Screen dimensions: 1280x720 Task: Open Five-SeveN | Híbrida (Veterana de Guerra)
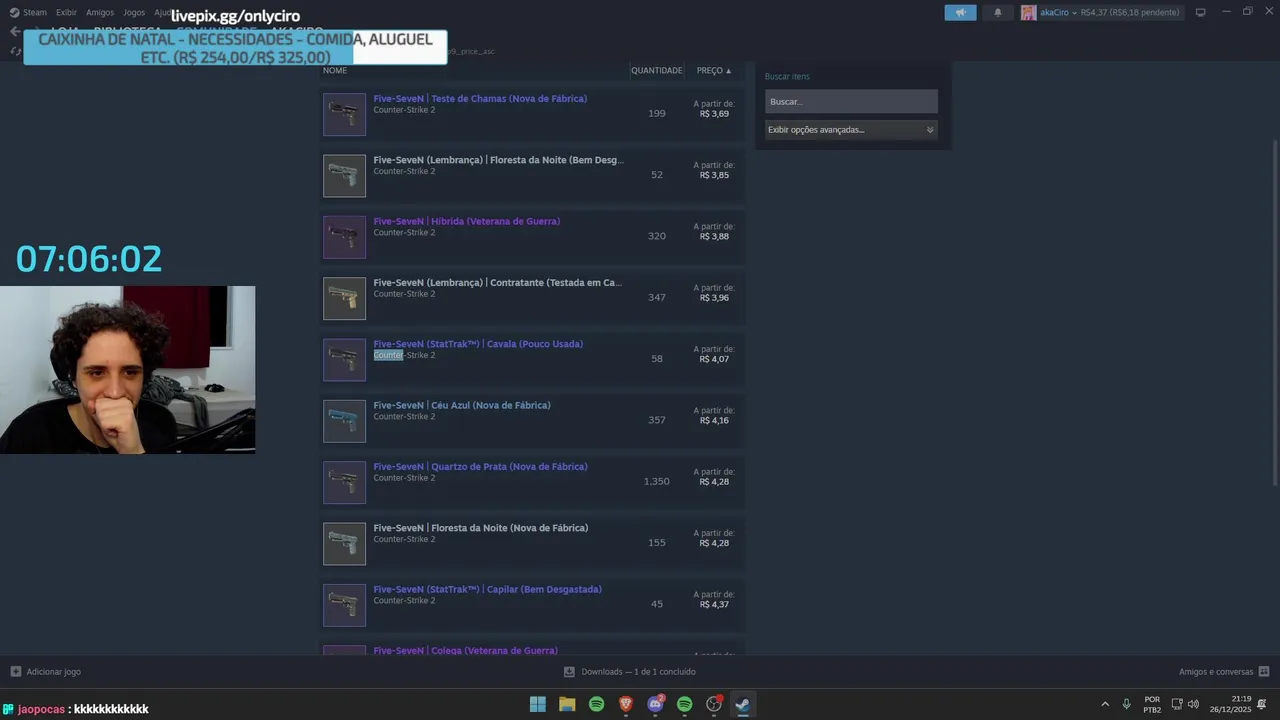[x=466, y=221]
